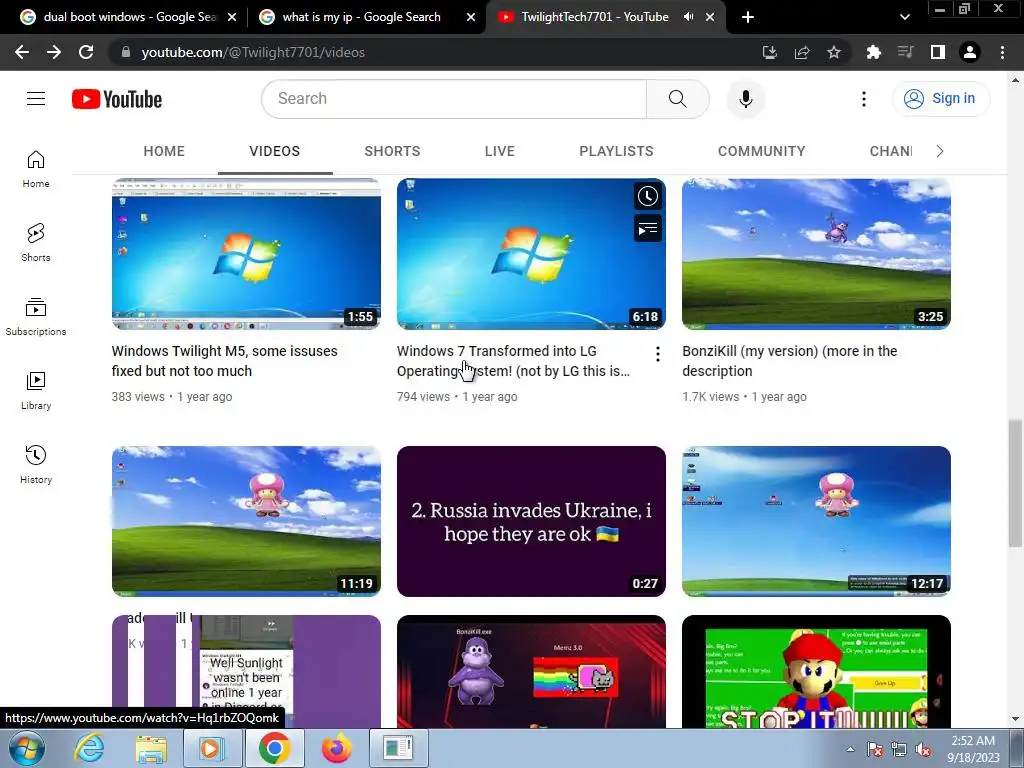
Task: Select the PLAYLISTS channel tab
Action: click(x=616, y=152)
